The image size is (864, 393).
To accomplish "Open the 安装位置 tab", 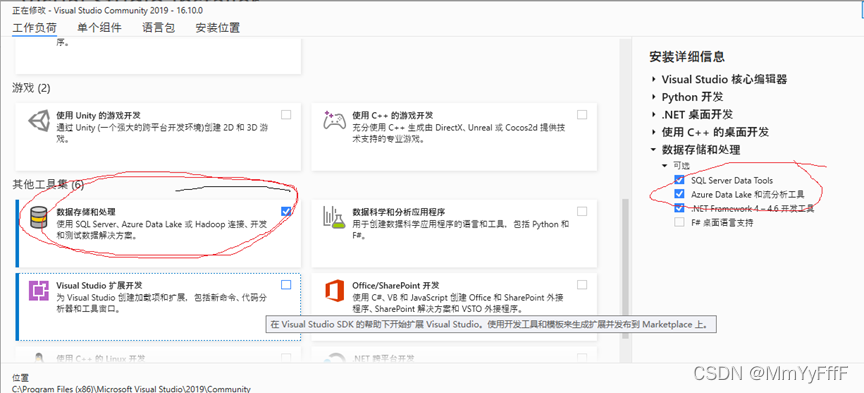I will (218, 28).
